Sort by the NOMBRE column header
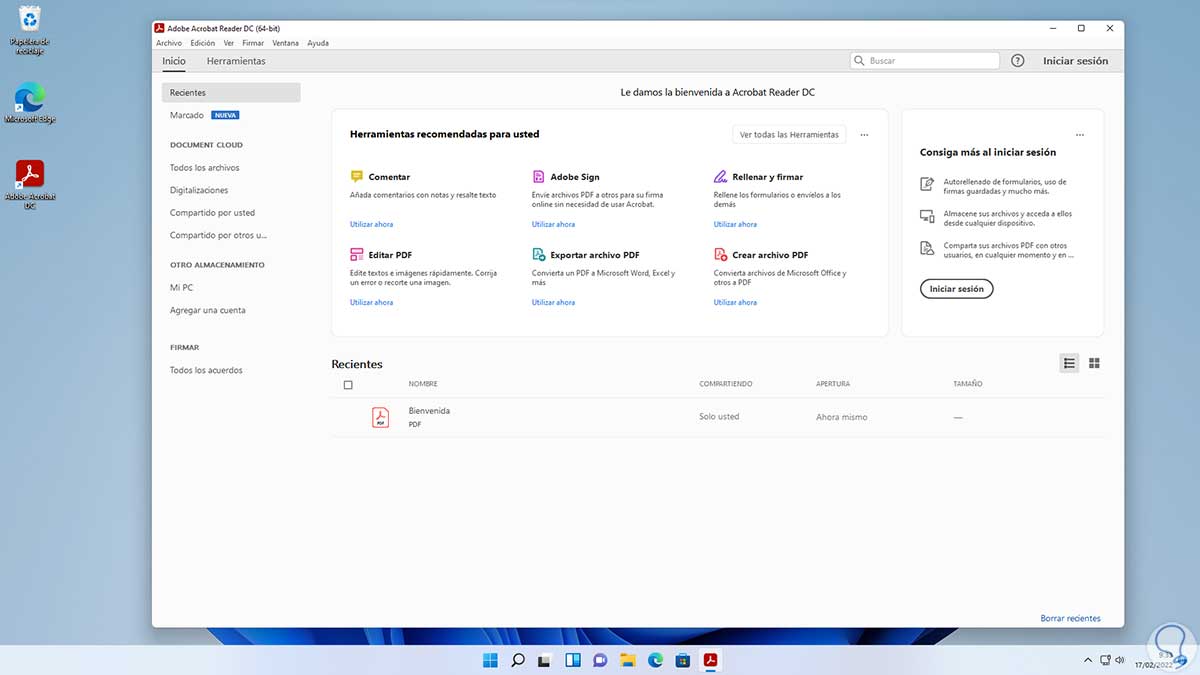This screenshot has height=675, width=1200. pyautogui.click(x=423, y=384)
